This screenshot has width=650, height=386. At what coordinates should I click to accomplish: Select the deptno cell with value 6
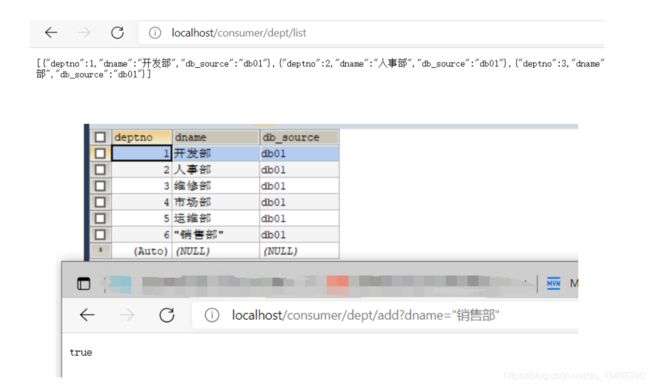[142, 234]
